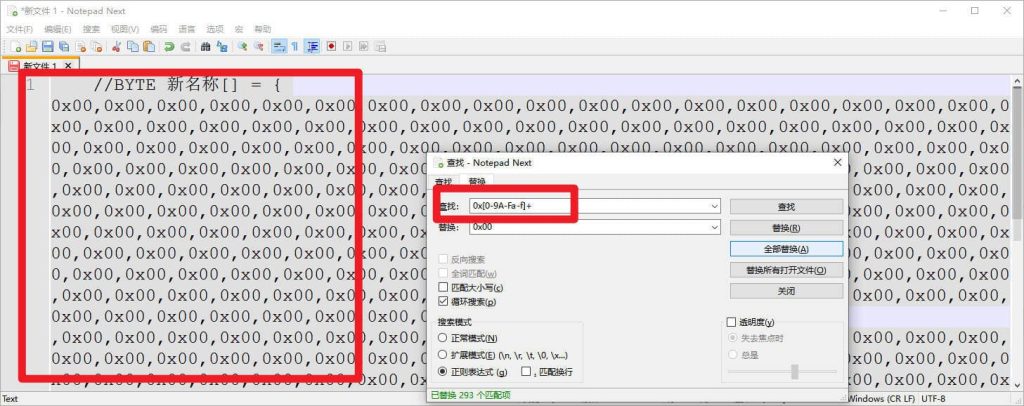The width and height of the screenshot is (1024, 406).
Task: Select the 正常模式 normal search mode radio
Action: click(443, 339)
